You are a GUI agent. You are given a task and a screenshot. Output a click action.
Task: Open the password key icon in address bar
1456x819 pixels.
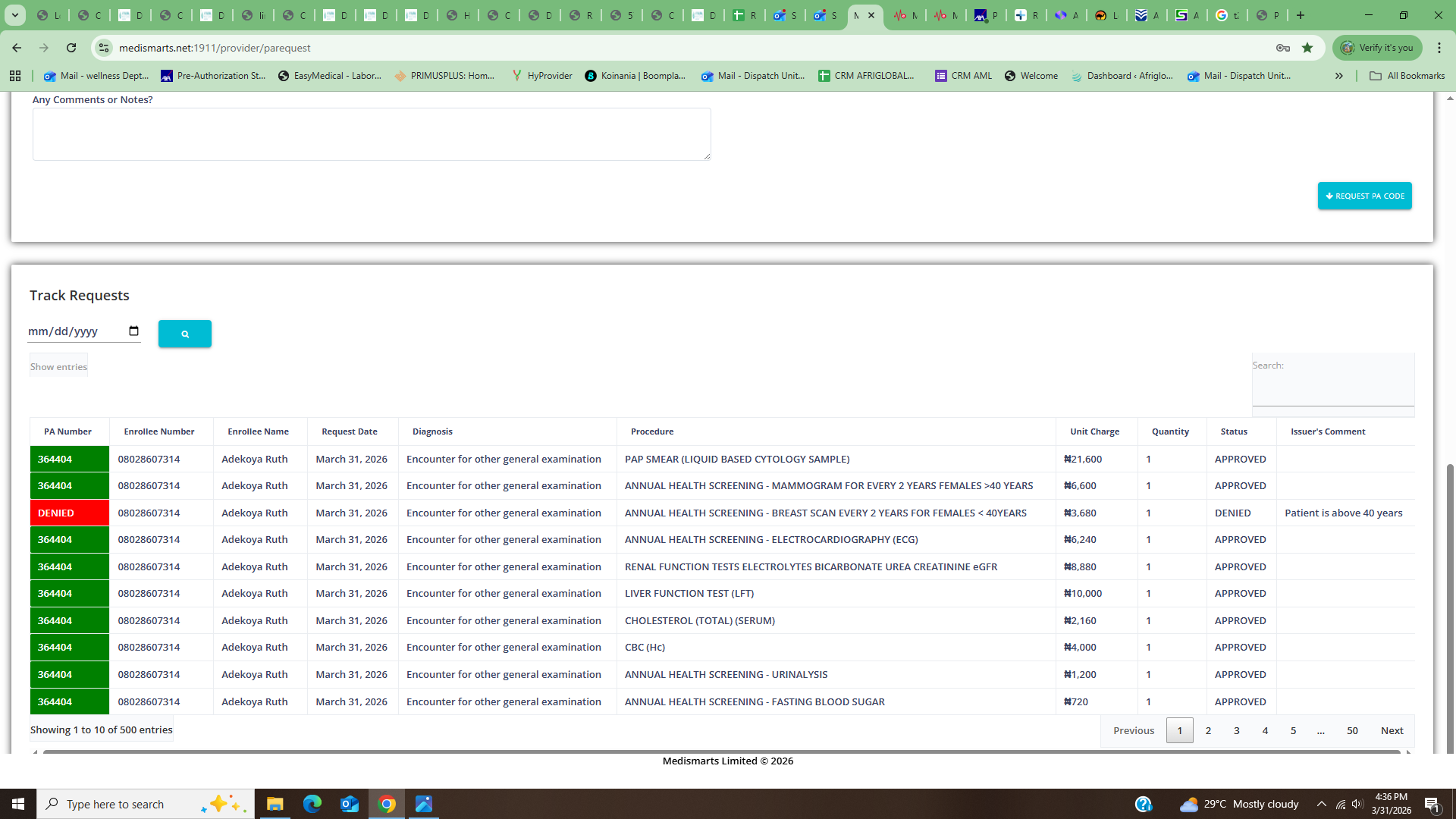(1283, 48)
